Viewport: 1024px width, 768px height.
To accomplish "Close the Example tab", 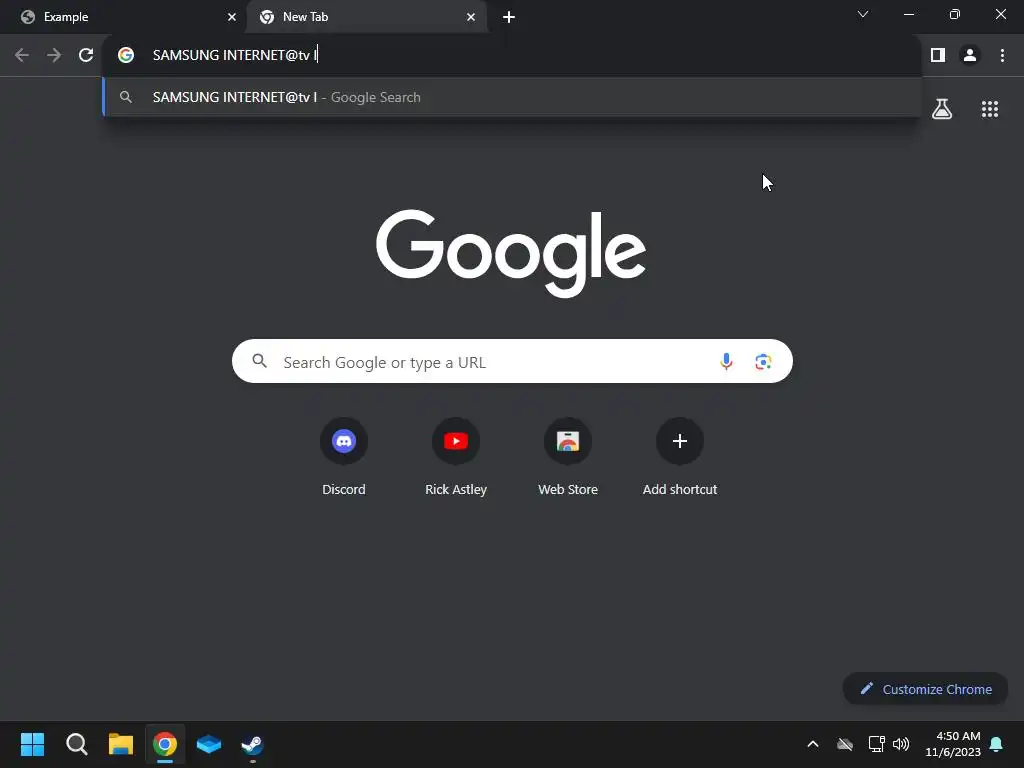I will [x=232, y=17].
